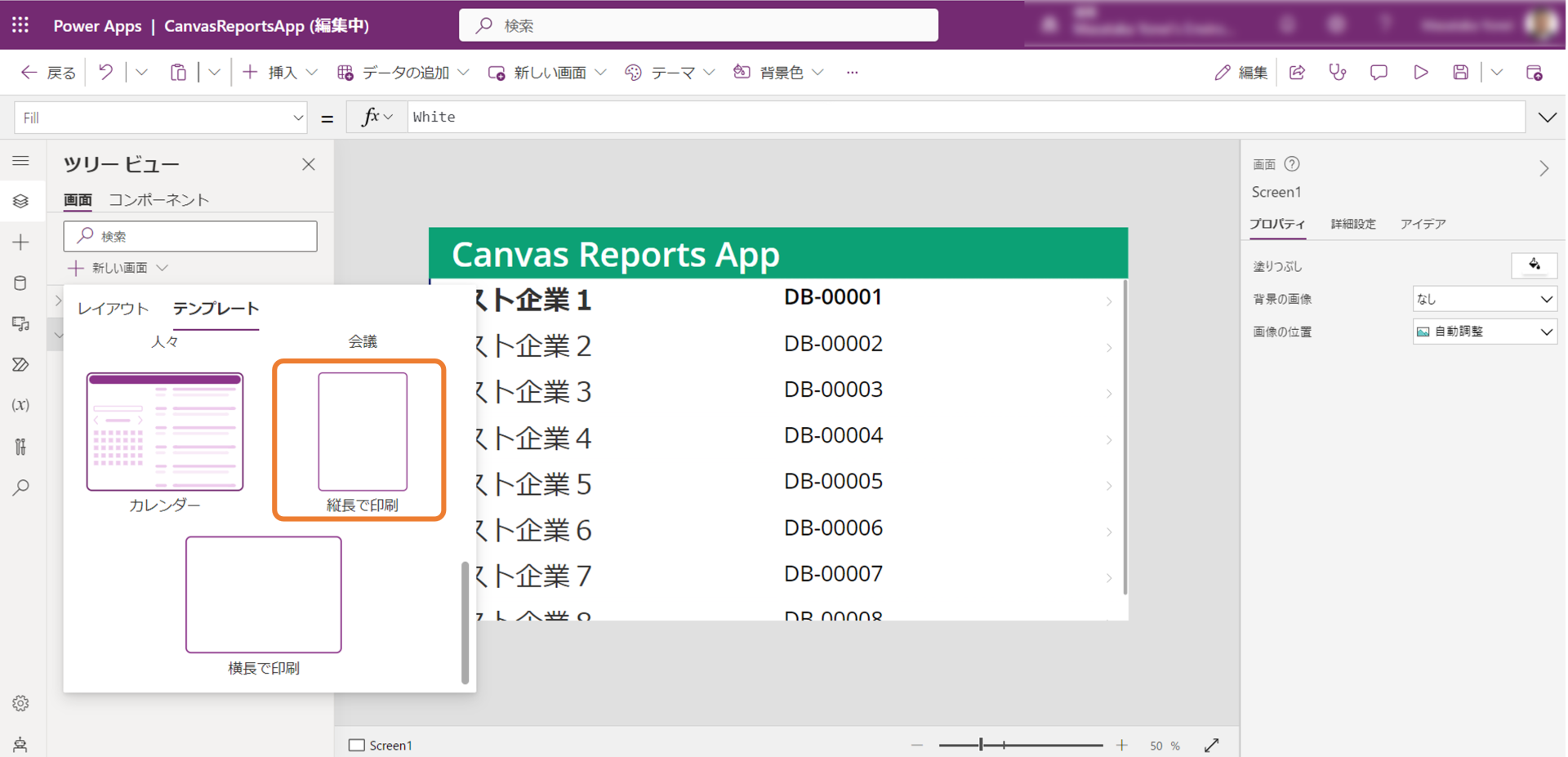Open the comments speech bubble icon
1568x757 pixels.
[x=1379, y=73]
